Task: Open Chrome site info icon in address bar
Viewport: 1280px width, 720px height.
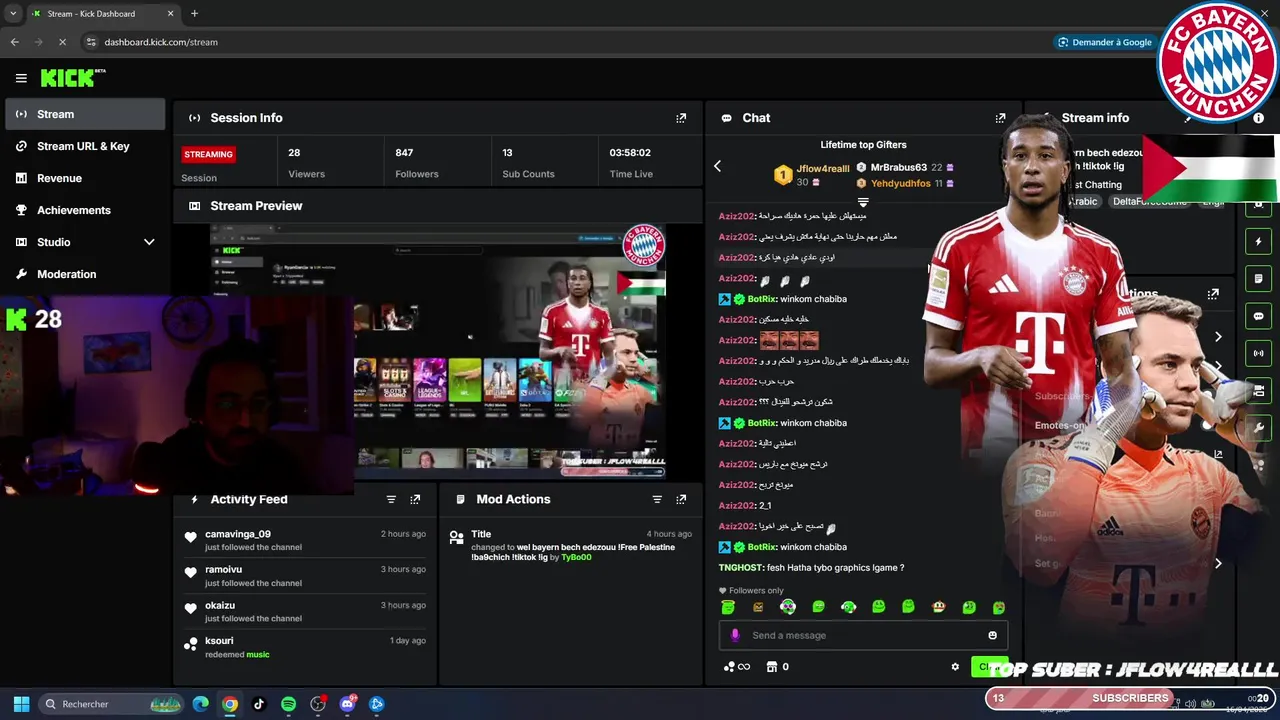Action: tap(91, 42)
